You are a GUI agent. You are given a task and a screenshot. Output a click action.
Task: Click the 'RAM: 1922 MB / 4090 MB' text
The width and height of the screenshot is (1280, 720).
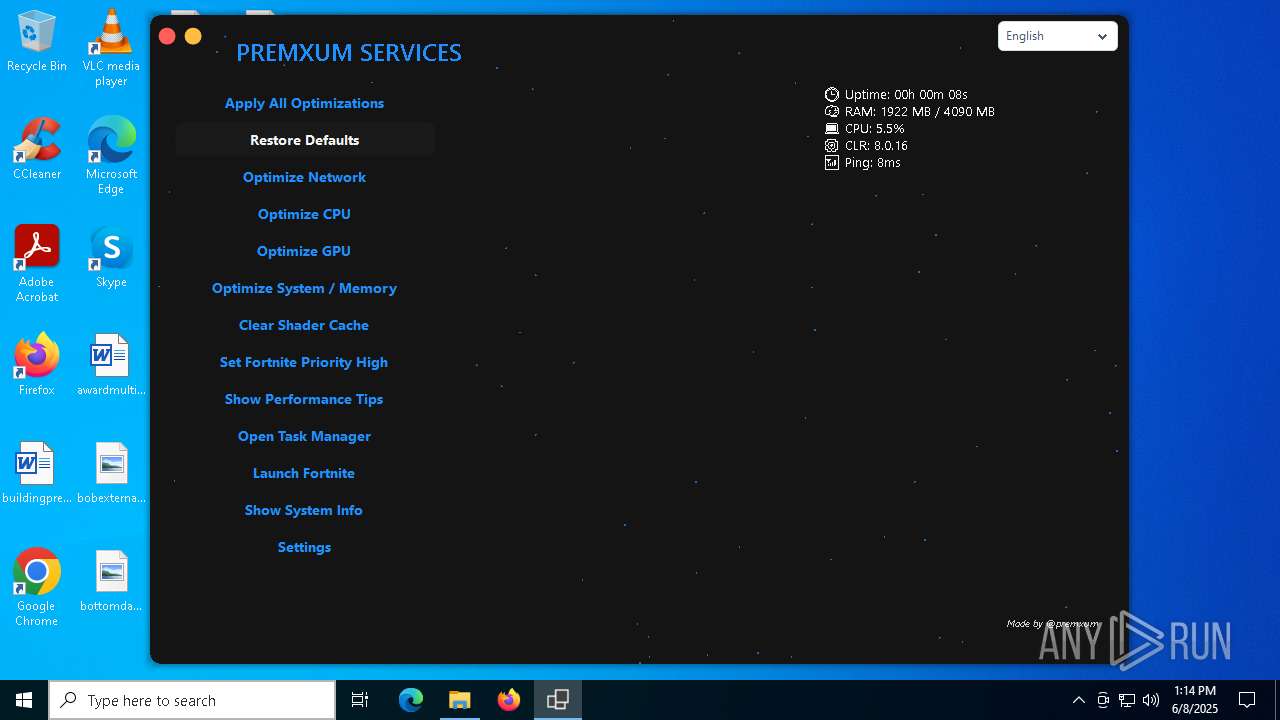[919, 111]
